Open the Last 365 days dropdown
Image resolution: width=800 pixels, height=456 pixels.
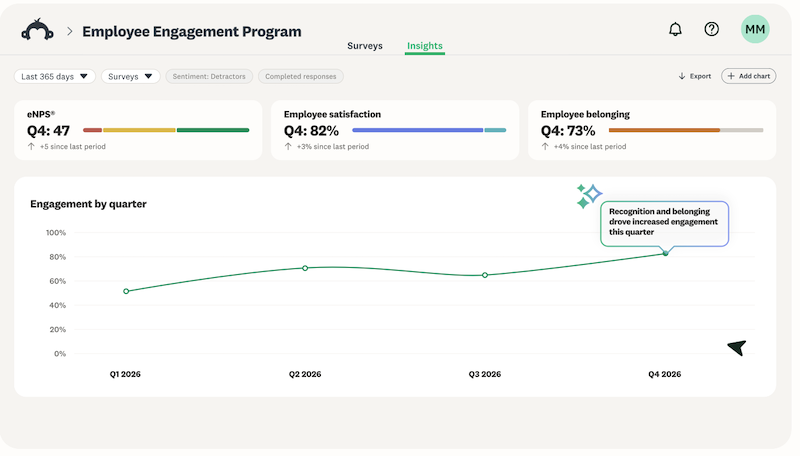pos(55,77)
